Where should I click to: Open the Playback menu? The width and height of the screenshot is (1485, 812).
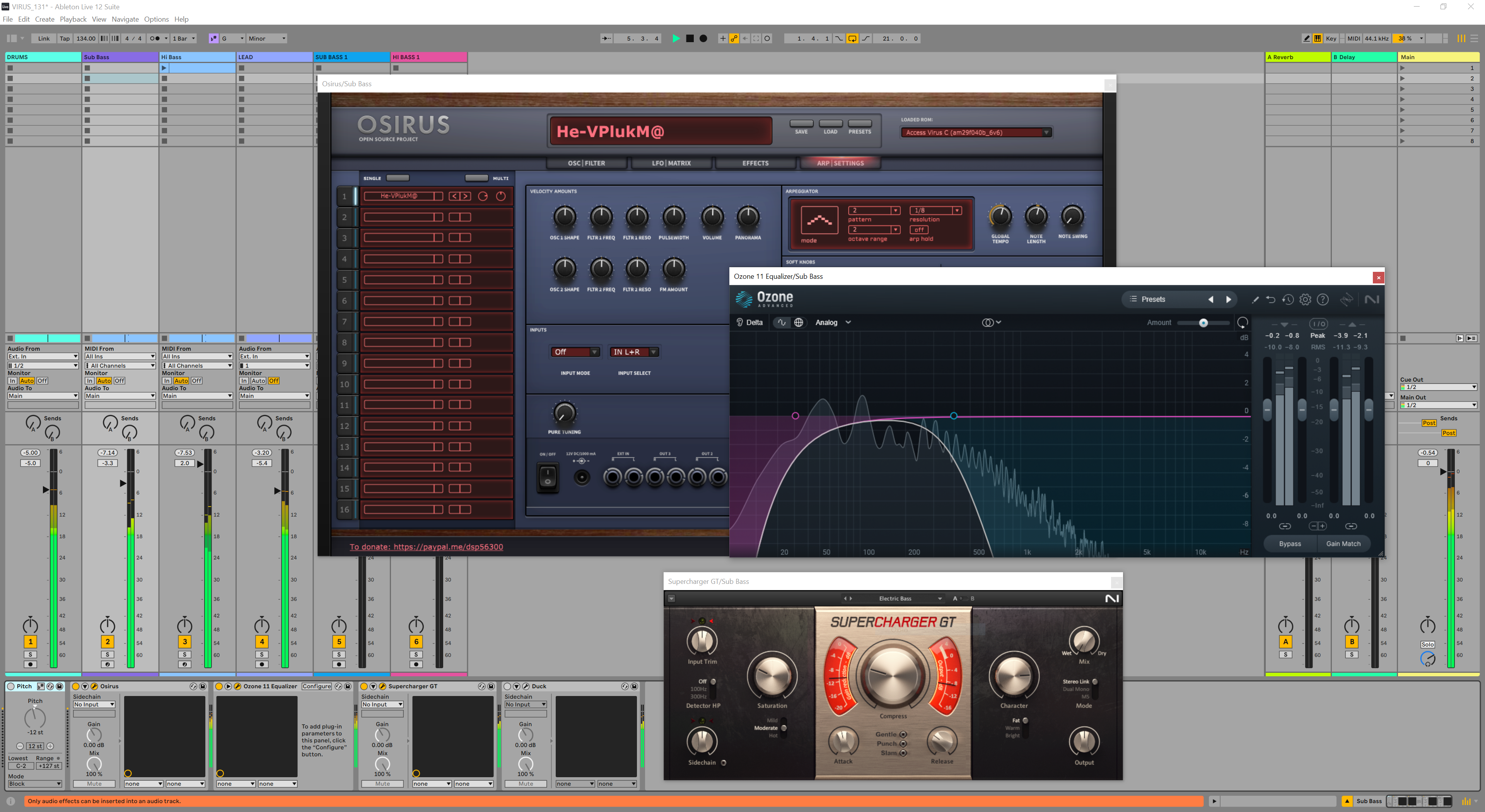click(x=73, y=19)
